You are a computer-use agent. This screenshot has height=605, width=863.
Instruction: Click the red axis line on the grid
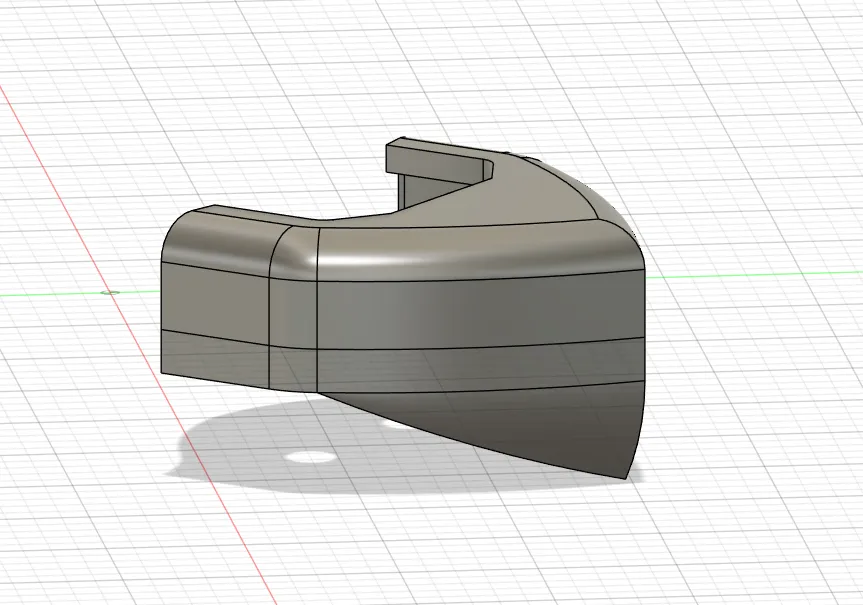click(138, 344)
